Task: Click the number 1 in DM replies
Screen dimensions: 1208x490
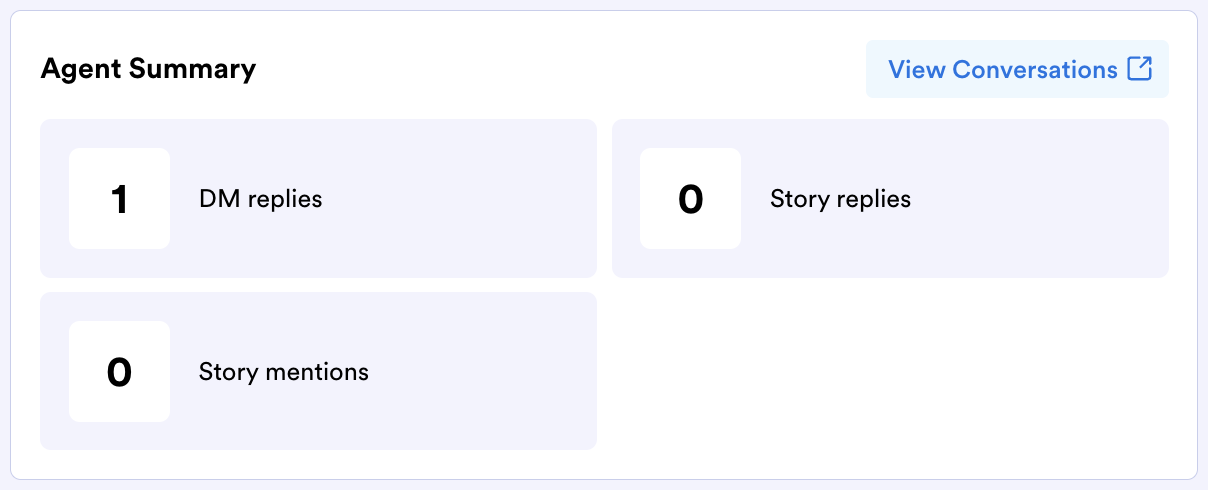Action: click(119, 200)
